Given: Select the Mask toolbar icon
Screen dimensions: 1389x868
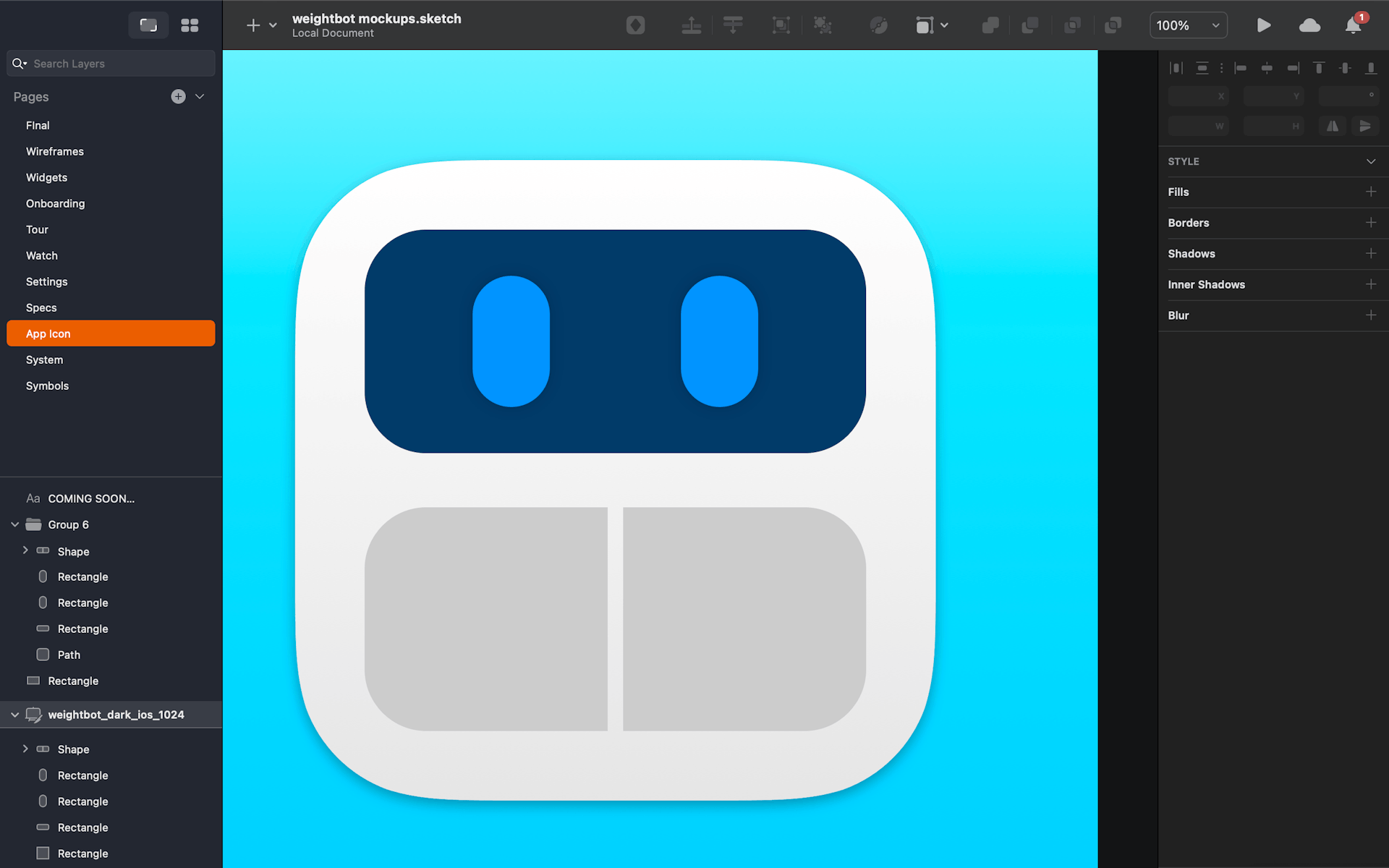Looking at the screenshot, I should point(781,25).
